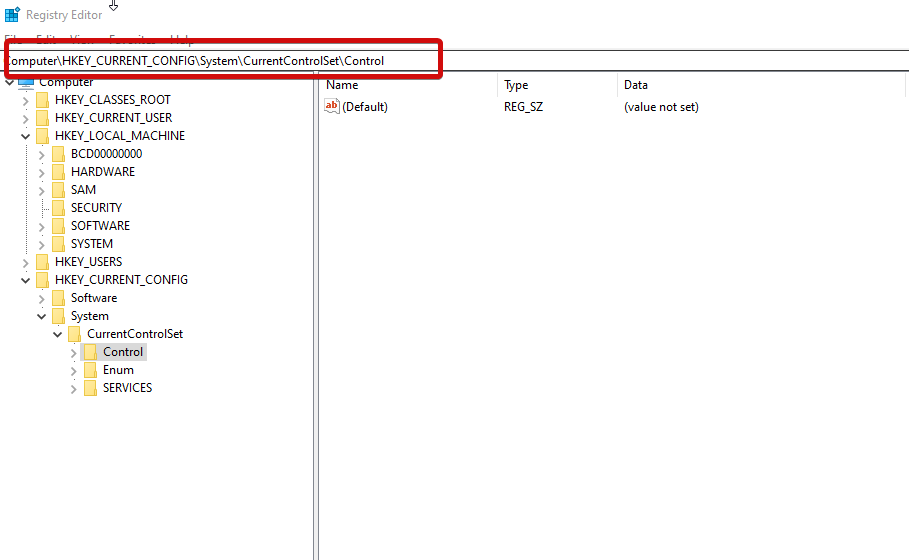Viewport: 909px width, 560px height.
Task: Click the Control folder icon
Action: [x=90, y=352]
